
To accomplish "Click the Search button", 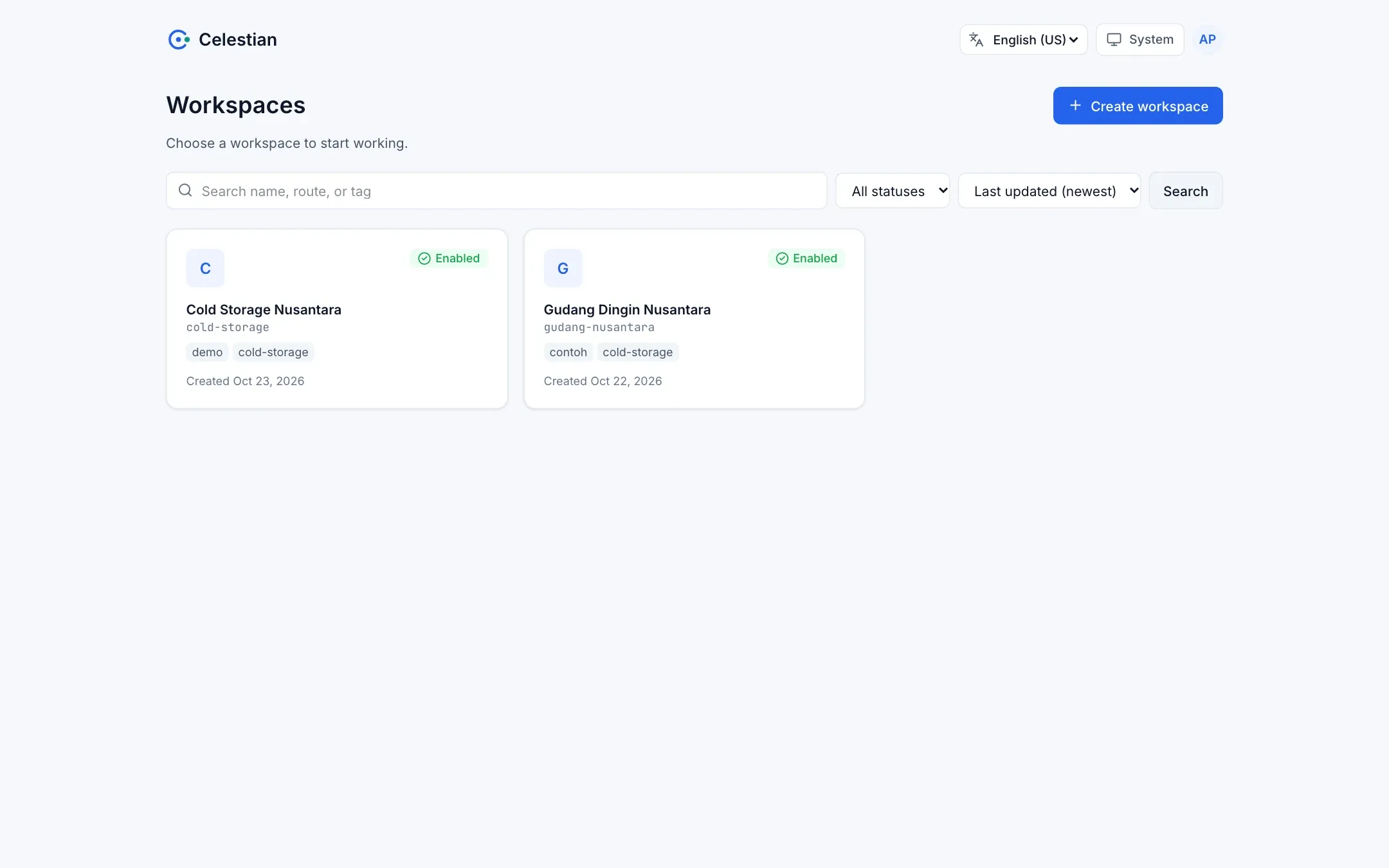I will tap(1186, 190).
